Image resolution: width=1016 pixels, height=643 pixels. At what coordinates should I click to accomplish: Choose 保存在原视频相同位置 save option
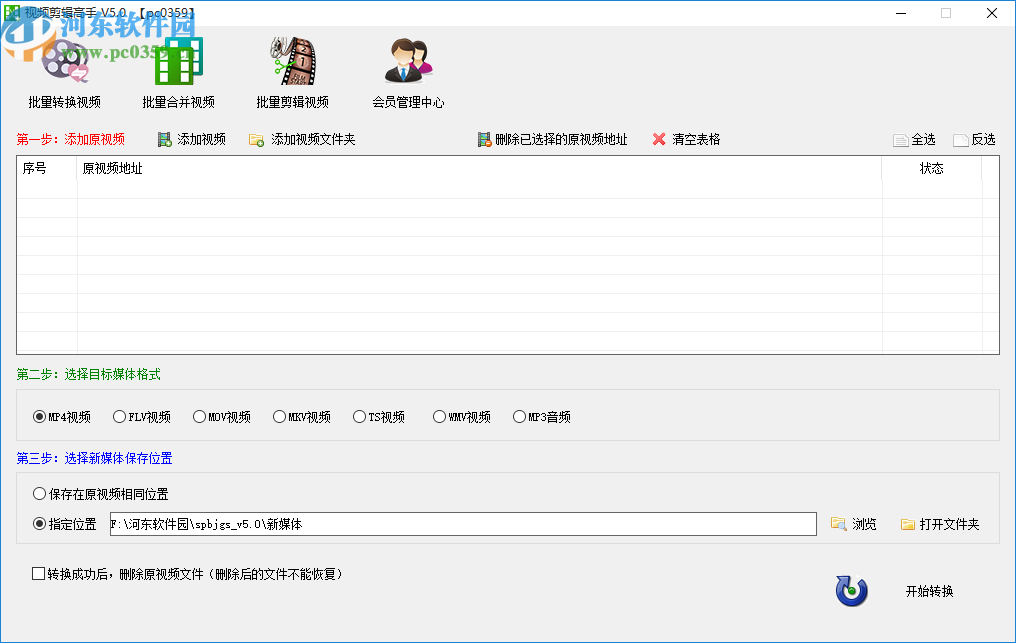coord(38,493)
